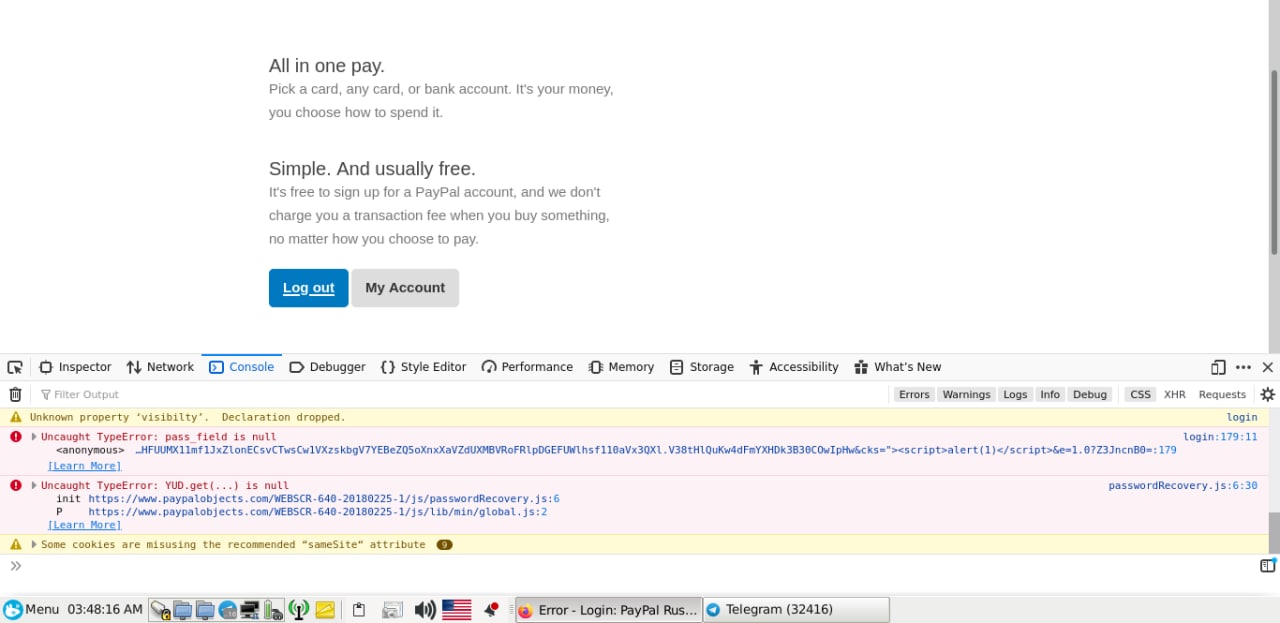Open the What's New tab

897,367
